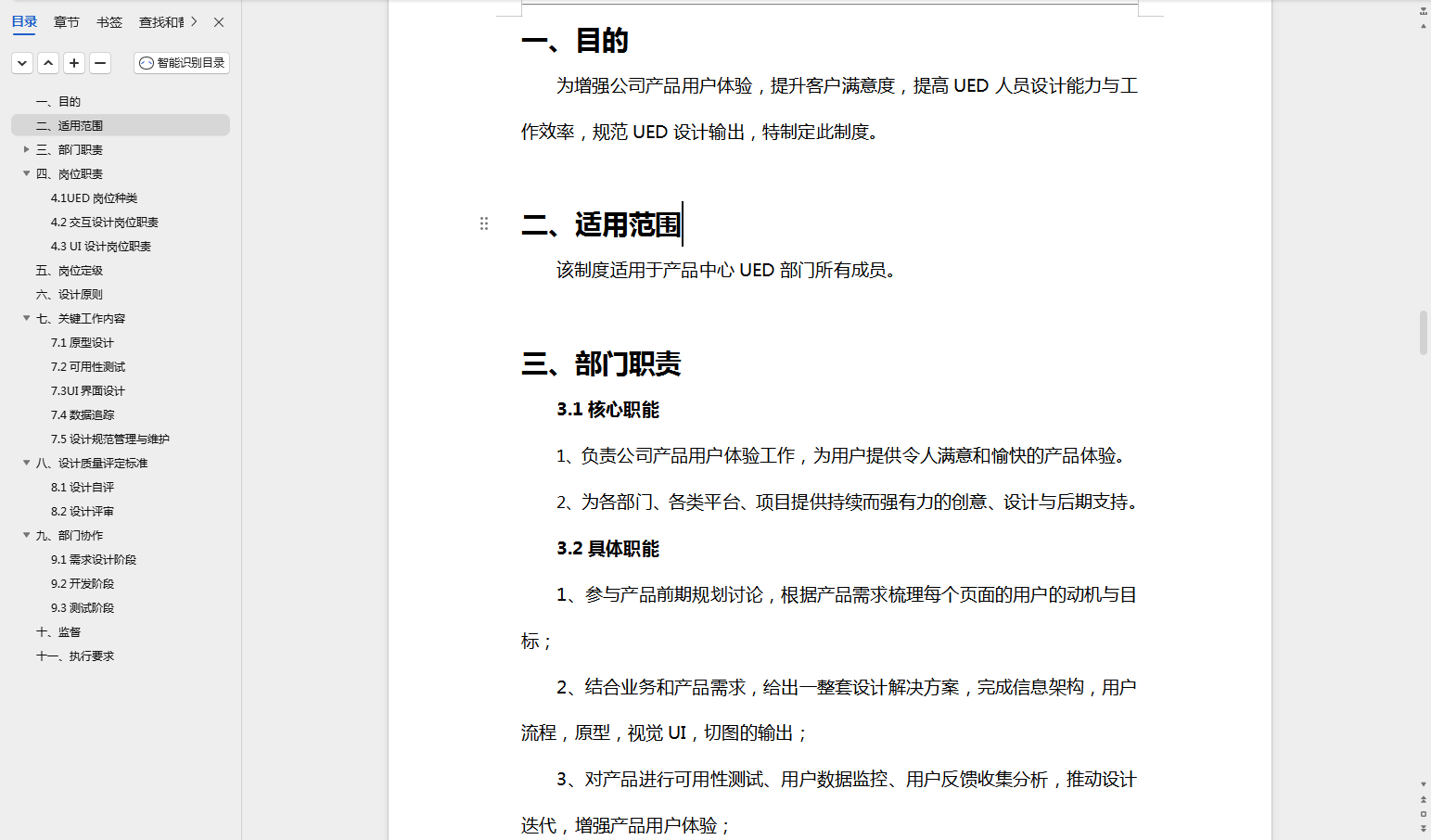Expand the 三、部门职责 outline node
Screen dimensions: 1431x840
(27, 149)
